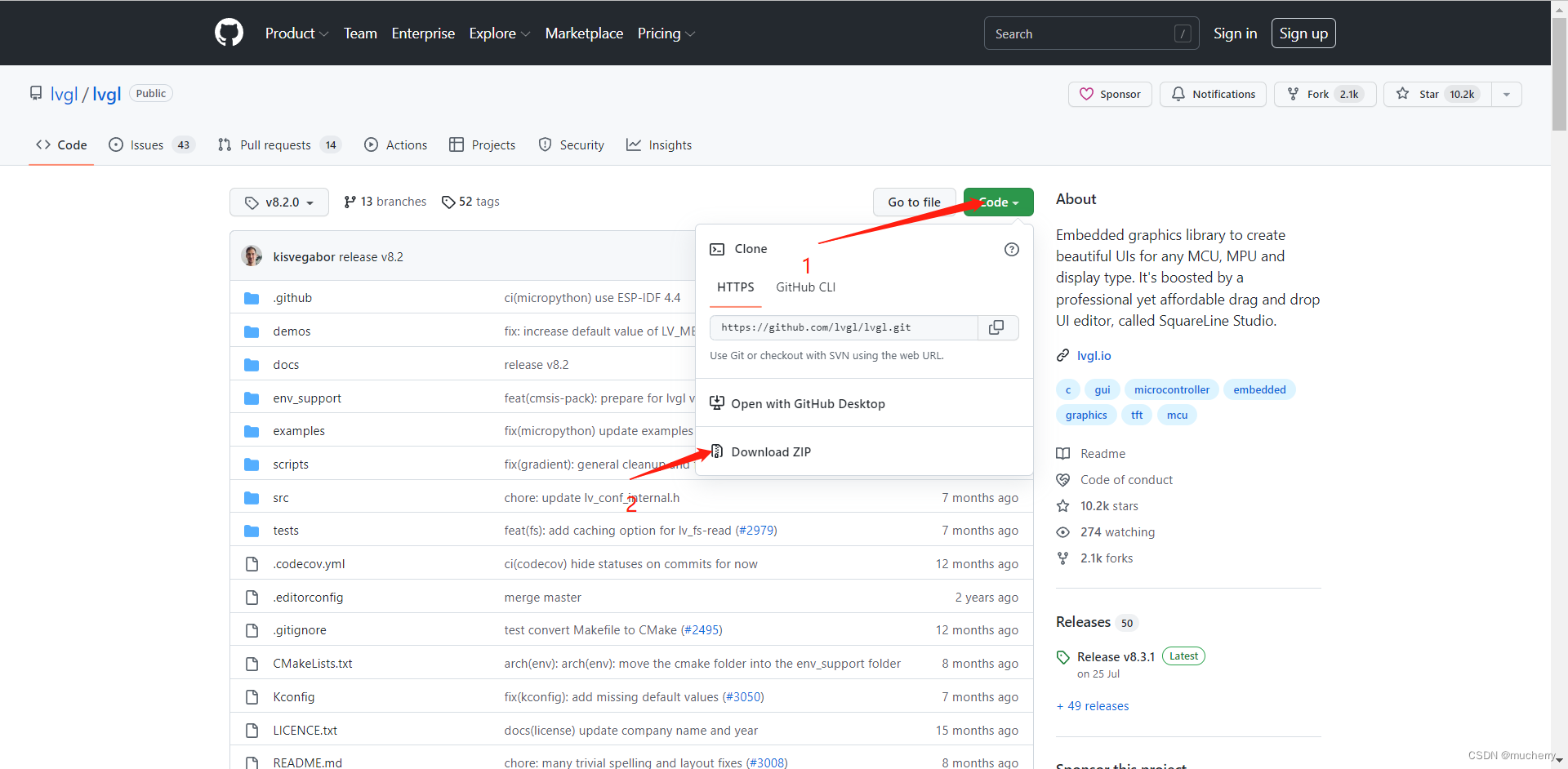Open the scripts folder
Image resolution: width=1568 pixels, height=769 pixels.
(x=291, y=465)
